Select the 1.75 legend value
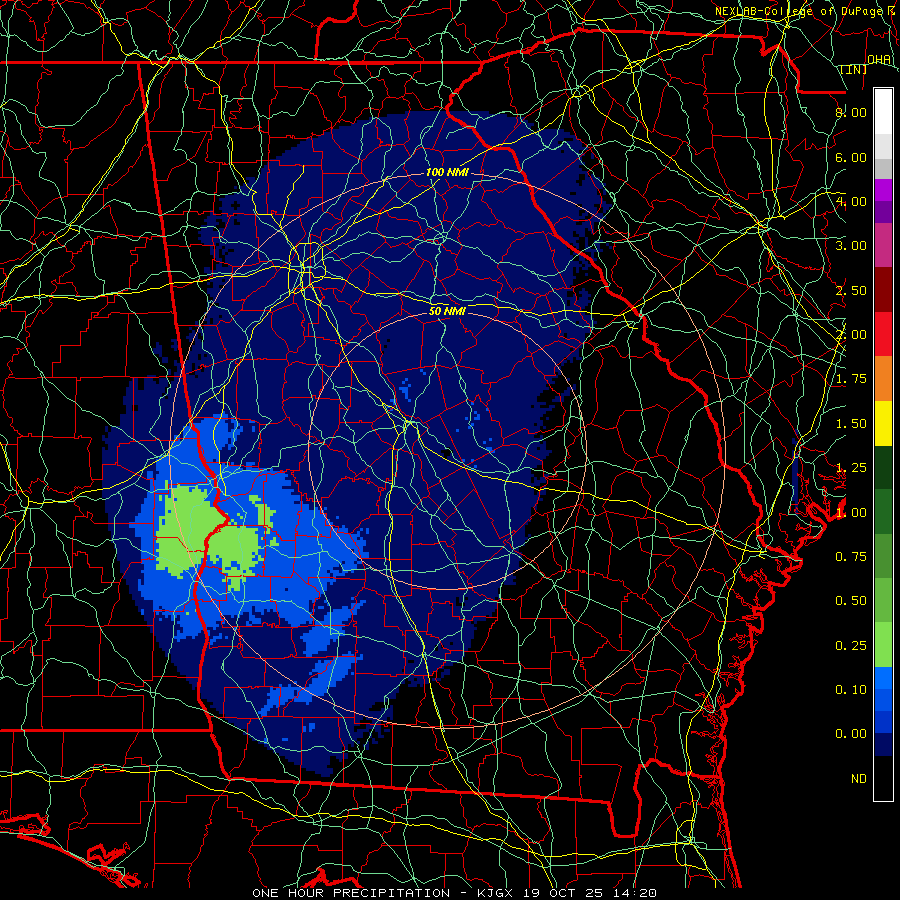Screen dimensions: 900x900 point(851,379)
